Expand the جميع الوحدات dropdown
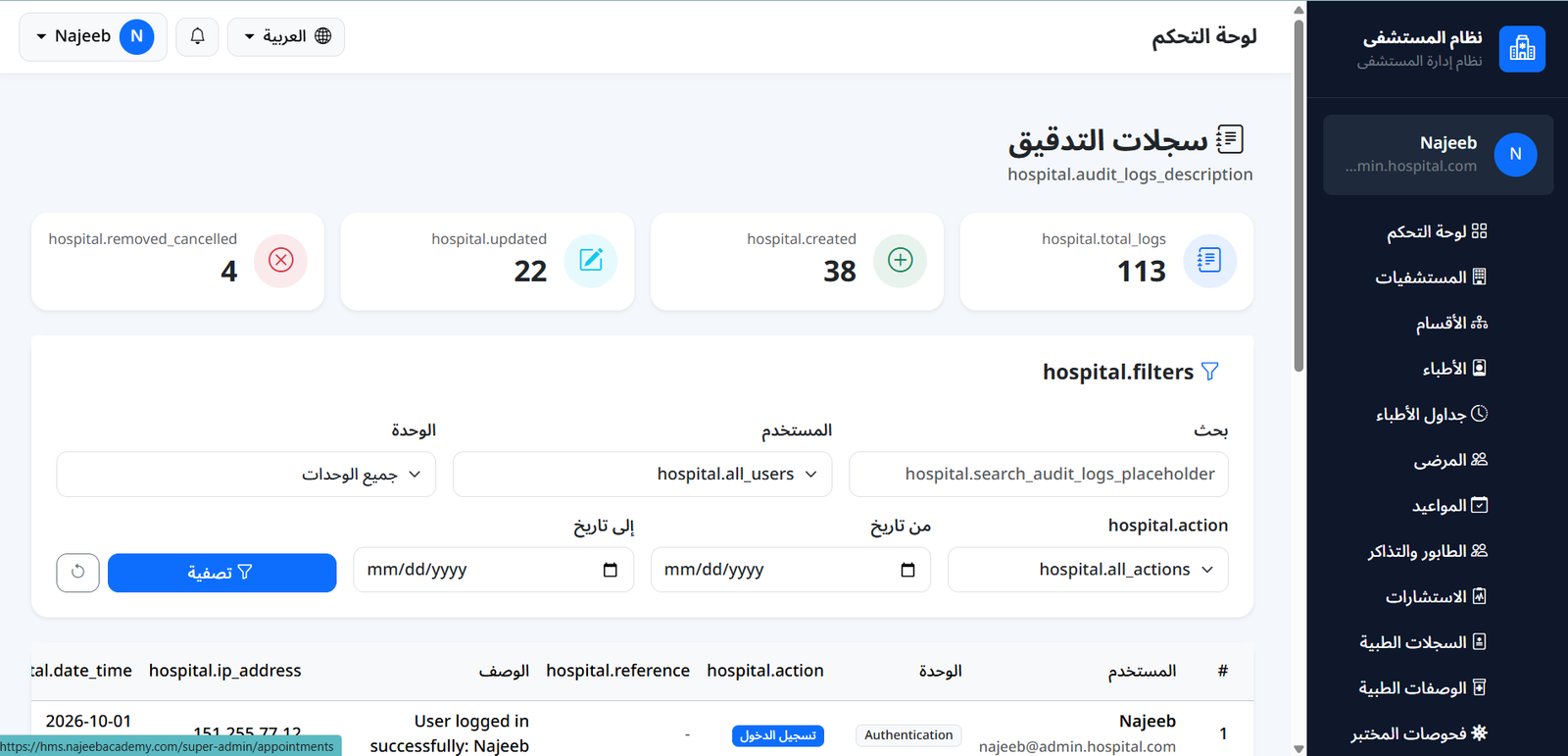The height and width of the screenshot is (756, 1568). [x=246, y=475]
